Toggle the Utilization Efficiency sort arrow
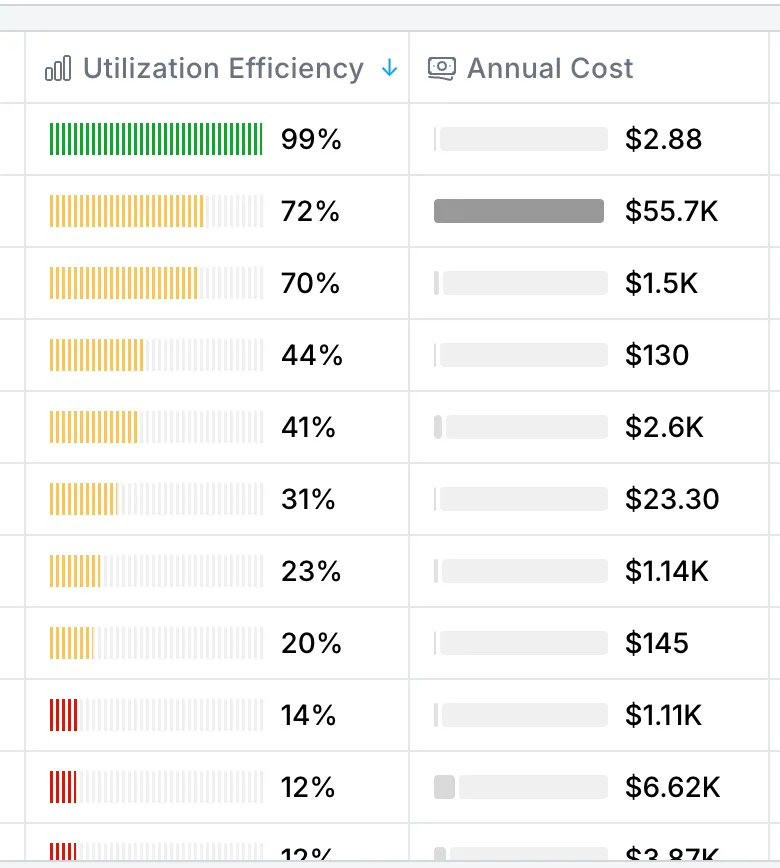The width and height of the screenshot is (780, 868). point(390,68)
